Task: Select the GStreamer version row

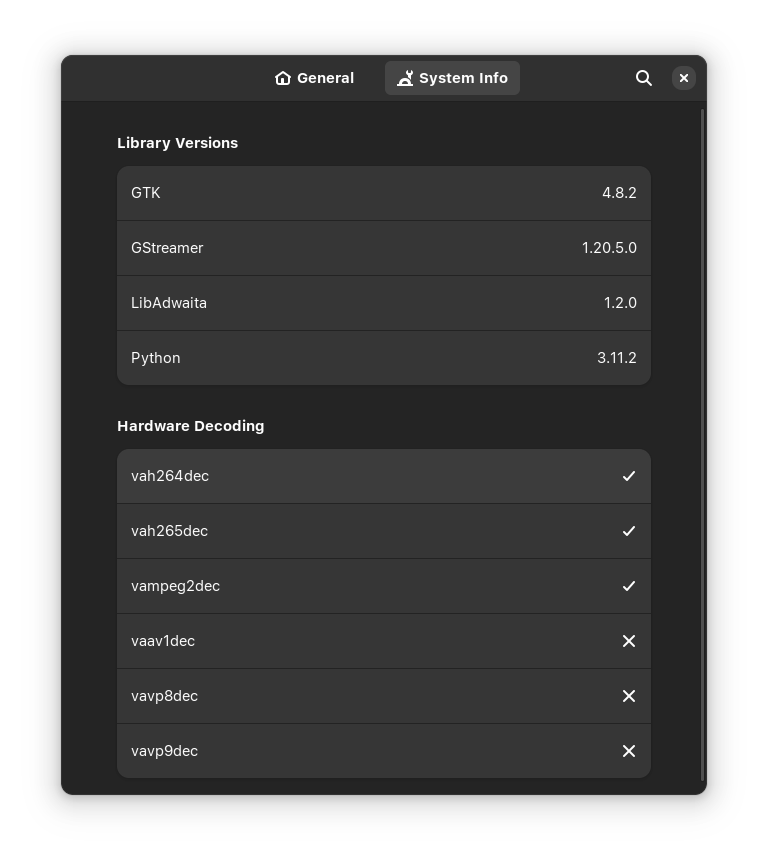Action: click(x=384, y=248)
